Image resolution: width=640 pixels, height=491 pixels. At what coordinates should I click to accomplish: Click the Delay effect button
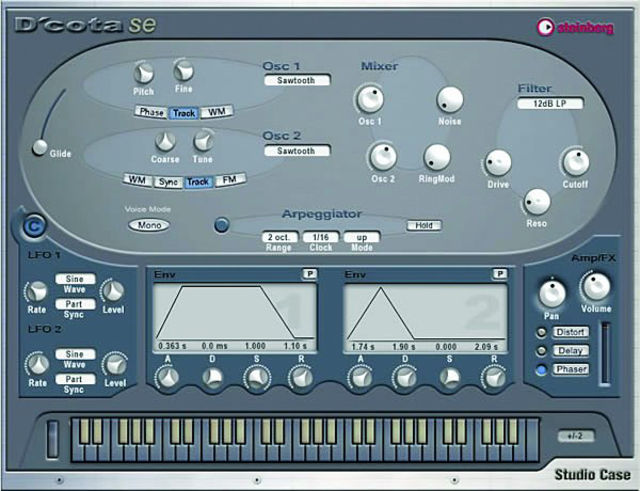click(571, 351)
